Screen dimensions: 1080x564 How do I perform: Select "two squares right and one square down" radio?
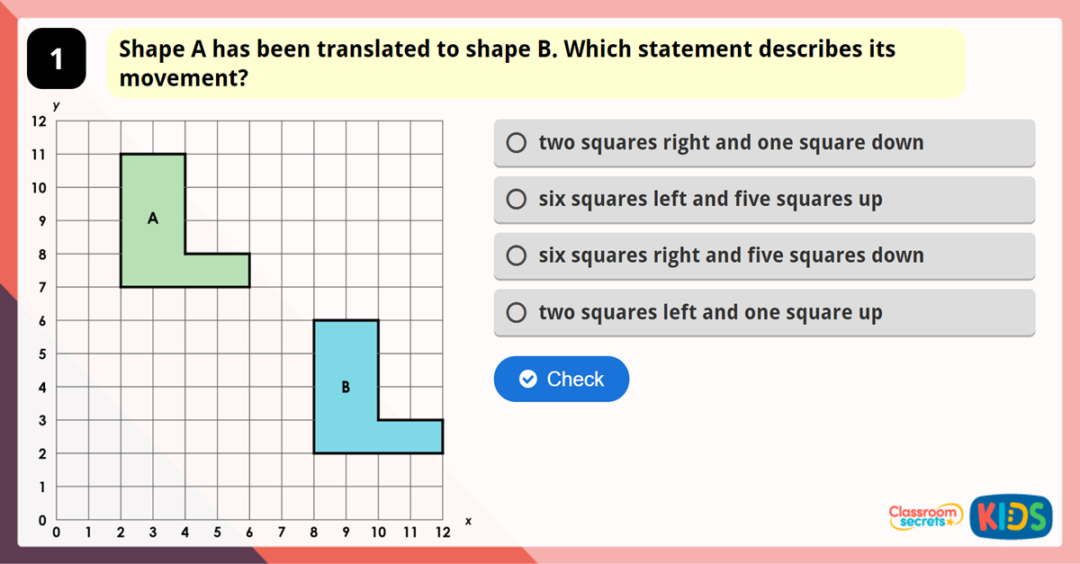(516, 143)
